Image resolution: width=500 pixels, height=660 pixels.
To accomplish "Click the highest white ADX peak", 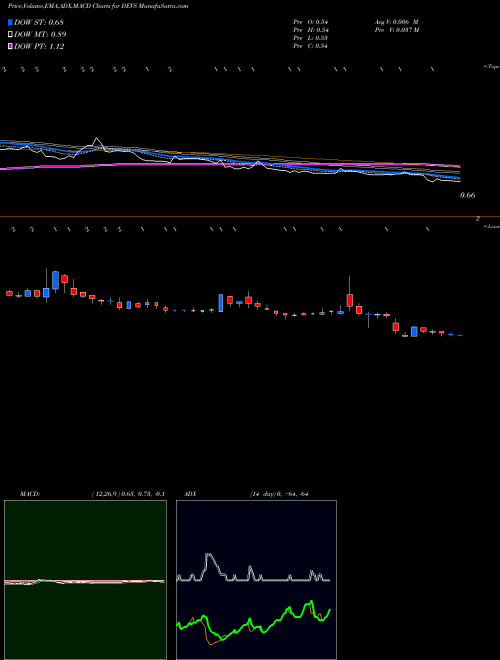I will pos(209,555).
